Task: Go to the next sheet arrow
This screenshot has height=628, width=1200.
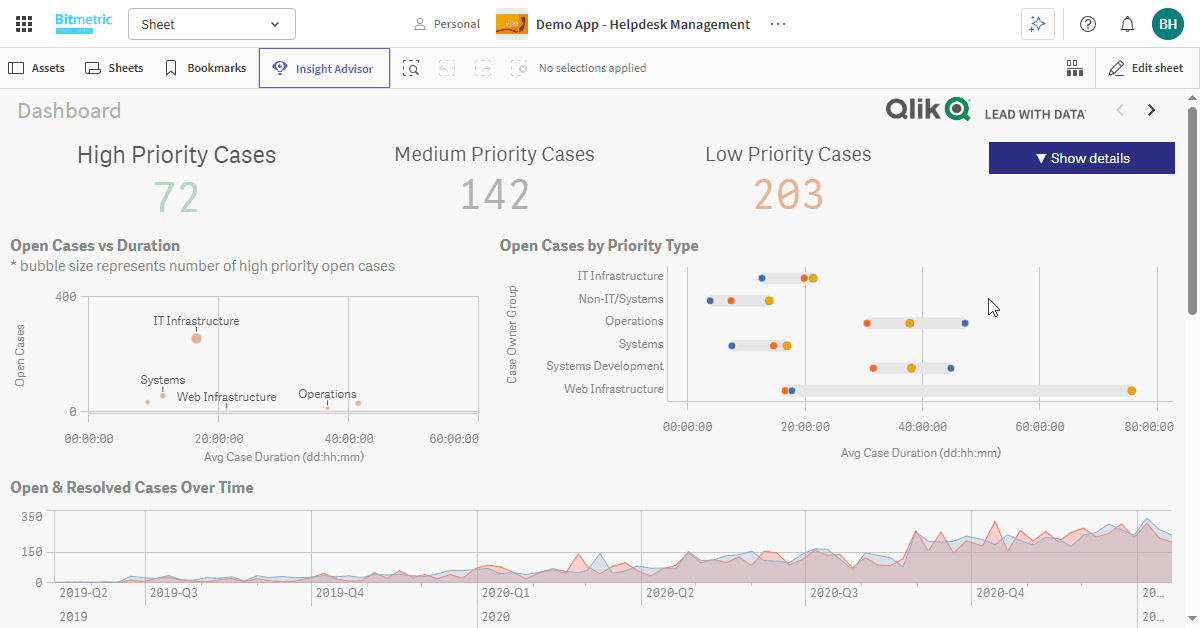Action: click(x=1151, y=110)
